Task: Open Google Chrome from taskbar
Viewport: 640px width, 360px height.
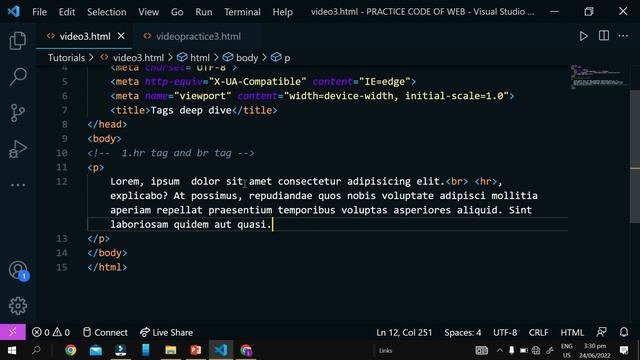Action: tap(71, 350)
